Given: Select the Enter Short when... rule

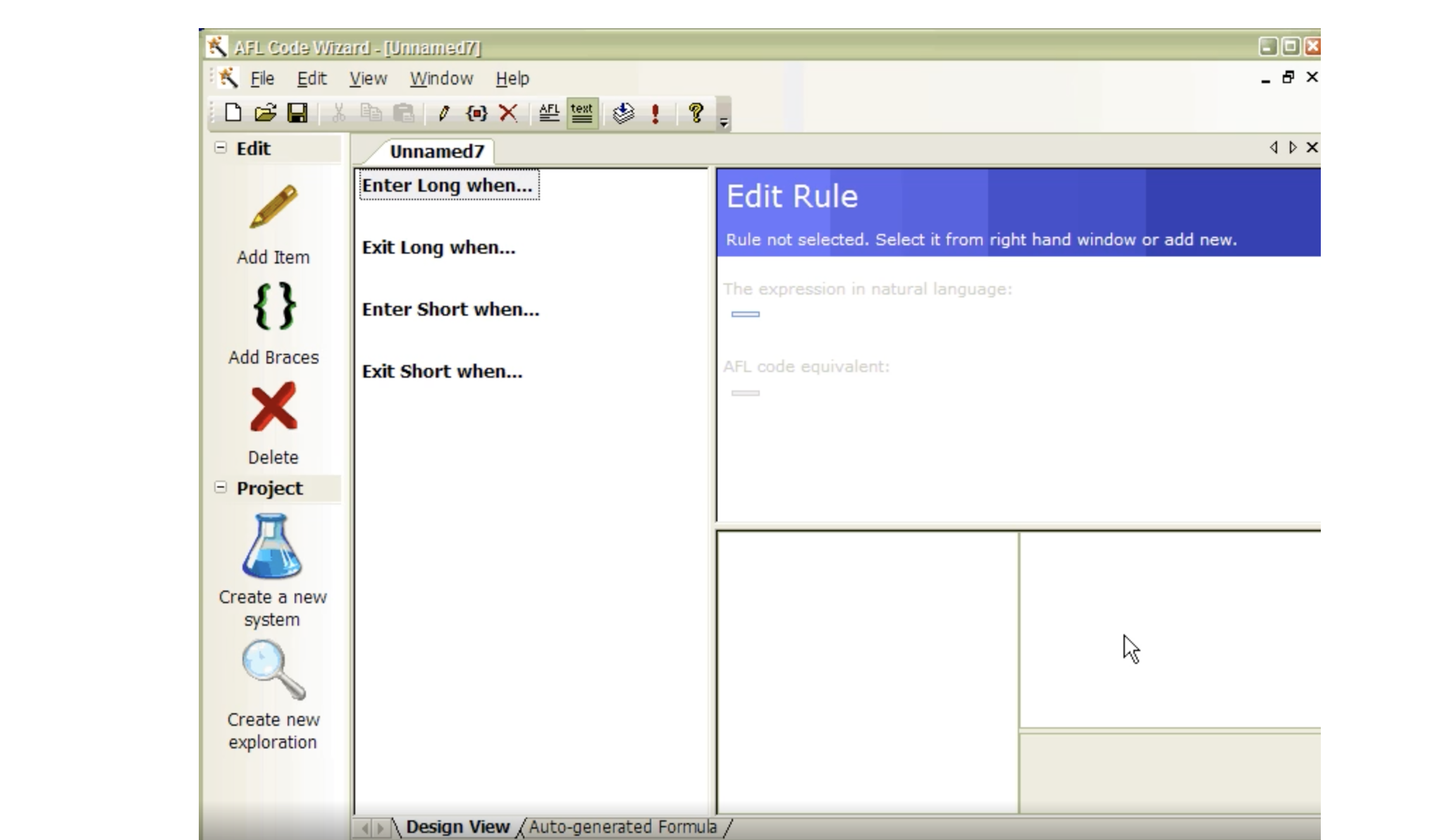Looking at the screenshot, I should tap(450, 309).
